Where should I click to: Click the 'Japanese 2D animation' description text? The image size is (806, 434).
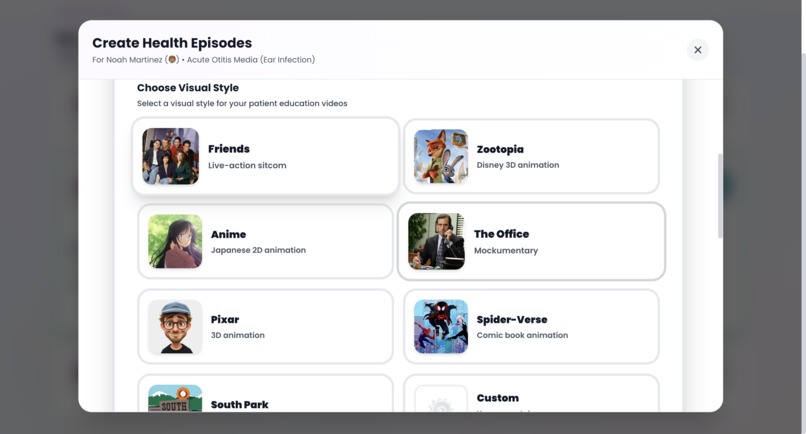258,250
